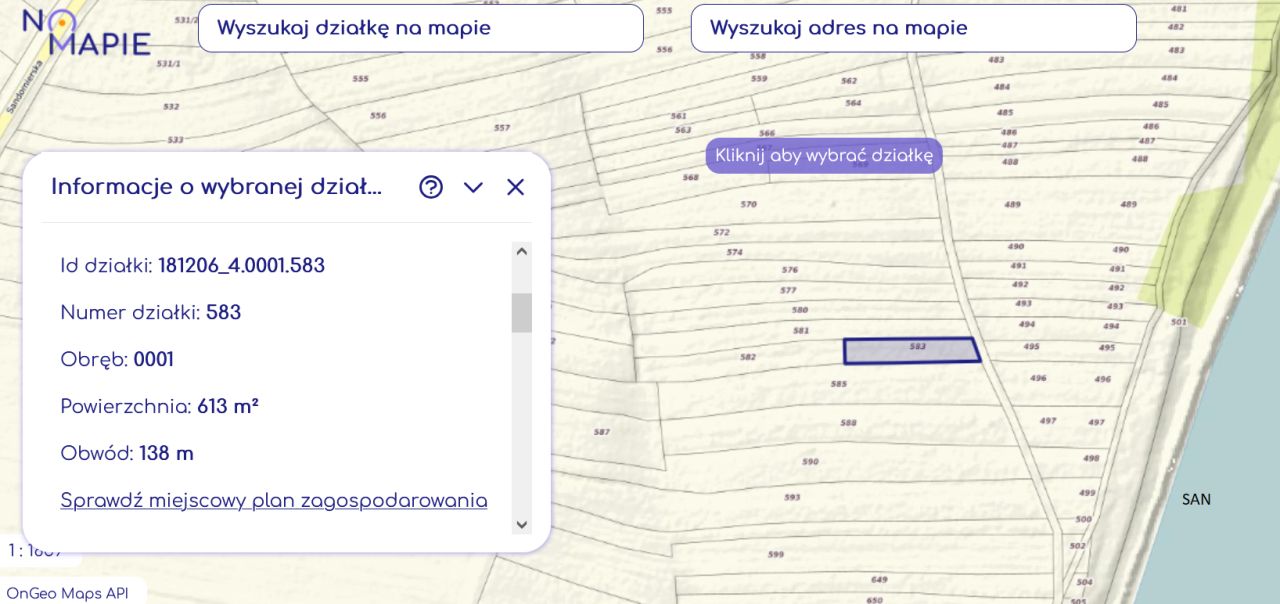The height and width of the screenshot is (604, 1280).
Task: Select parcel 593 on the map
Action: click(x=792, y=497)
